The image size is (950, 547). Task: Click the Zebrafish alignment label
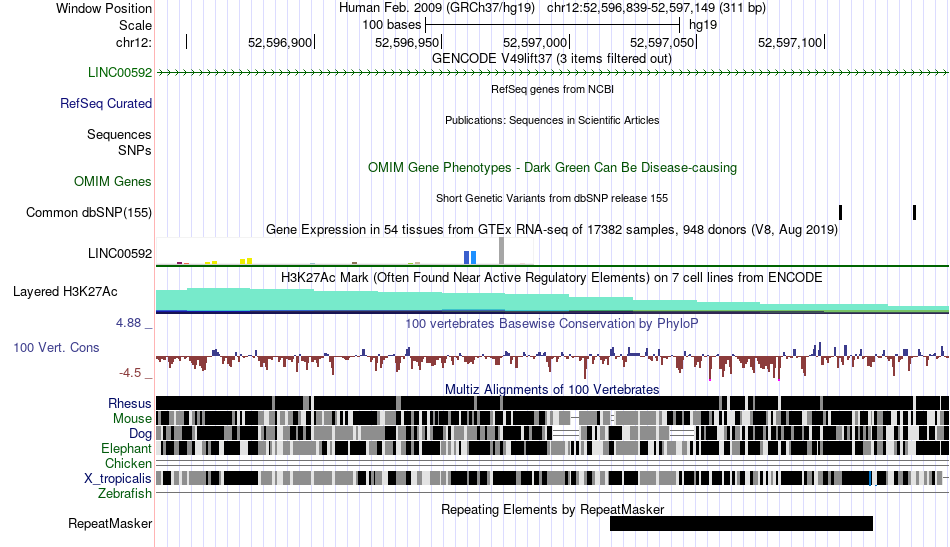125,494
